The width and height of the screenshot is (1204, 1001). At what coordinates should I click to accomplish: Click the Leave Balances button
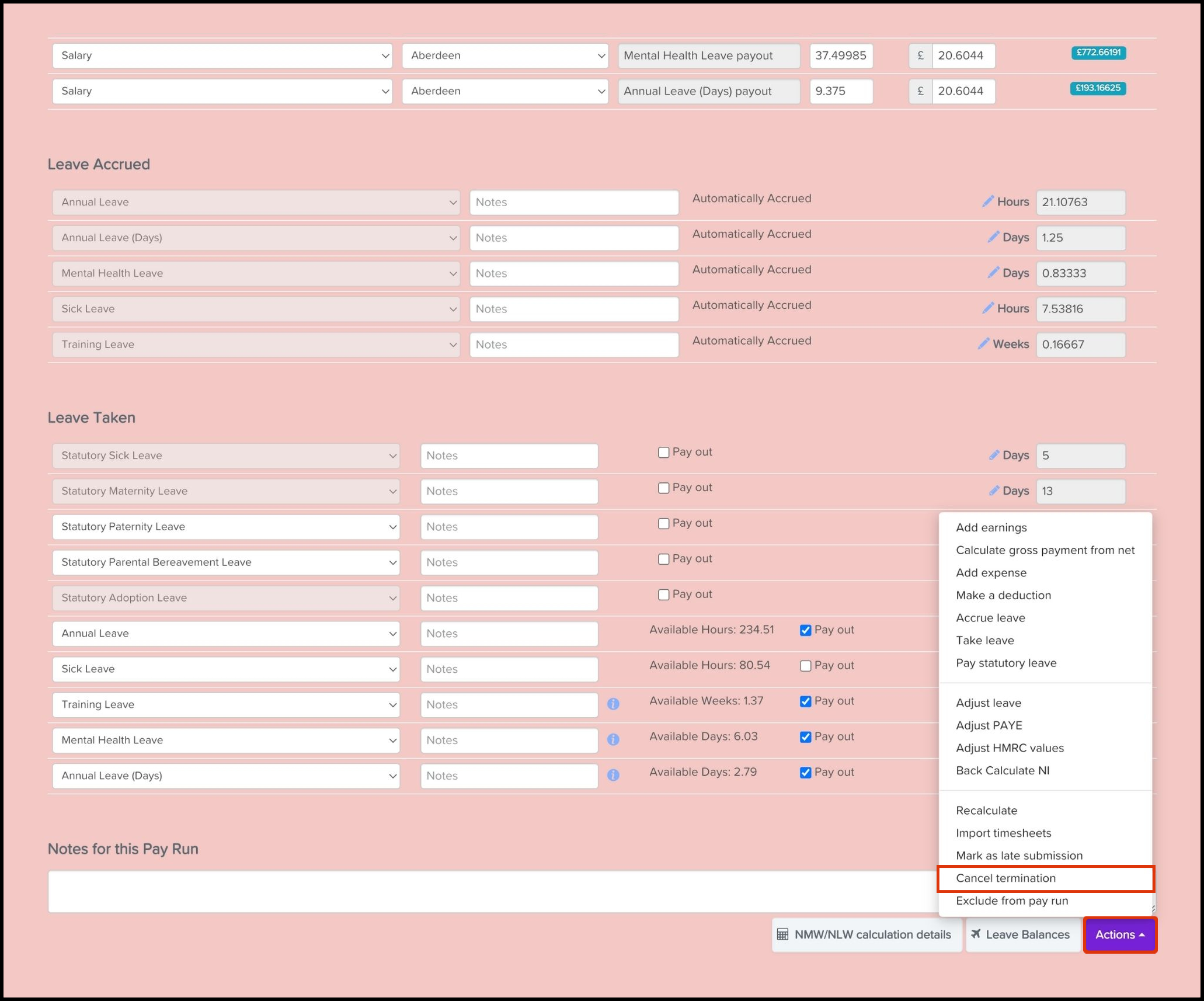(x=1021, y=934)
